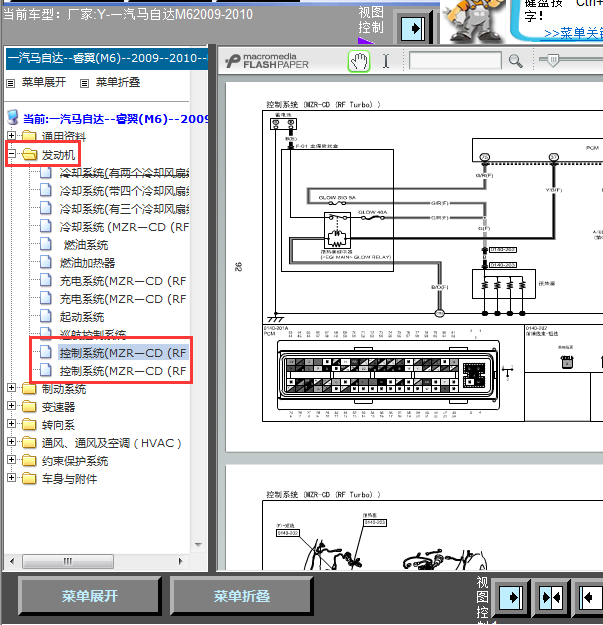Click the tree scrollbar right arrow
603x625 pixels.
click(181, 561)
